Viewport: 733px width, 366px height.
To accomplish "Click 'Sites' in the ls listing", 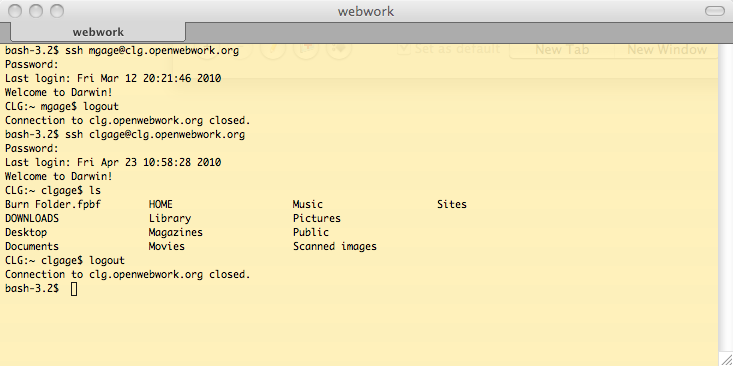I will 452,205.
